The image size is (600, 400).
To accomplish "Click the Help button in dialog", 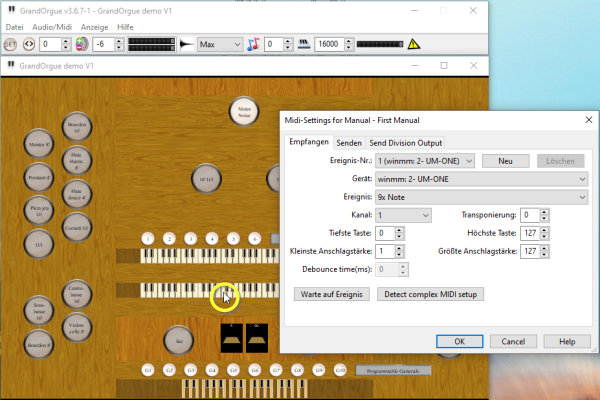I will tap(567, 341).
